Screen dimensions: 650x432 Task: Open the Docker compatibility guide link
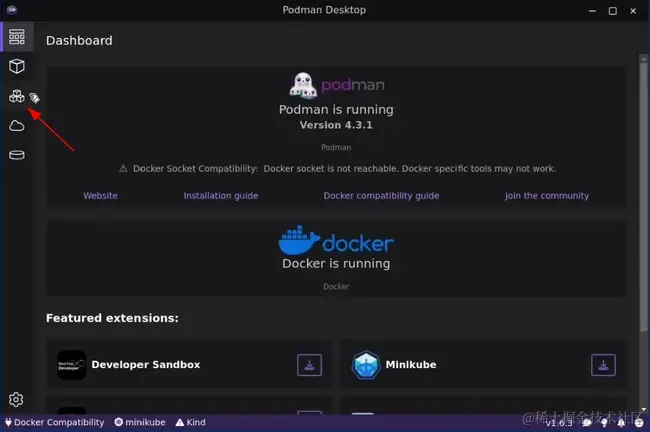(381, 196)
